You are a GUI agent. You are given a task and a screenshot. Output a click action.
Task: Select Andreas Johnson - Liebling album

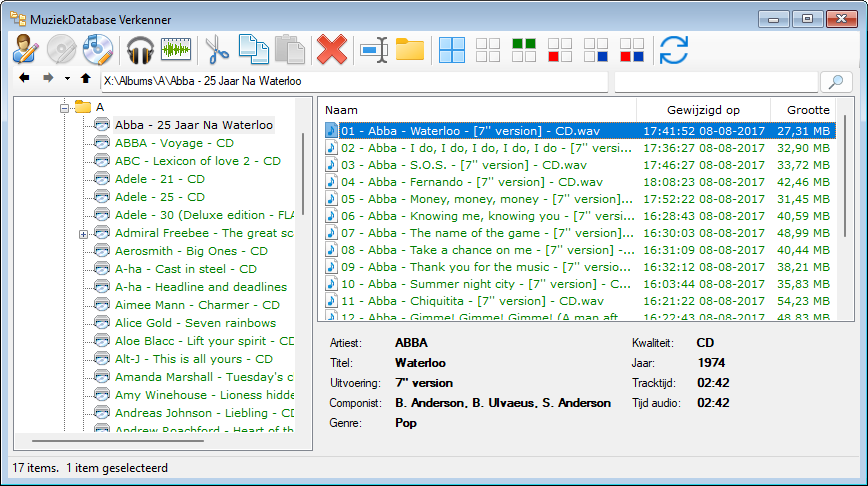click(x=204, y=413)
